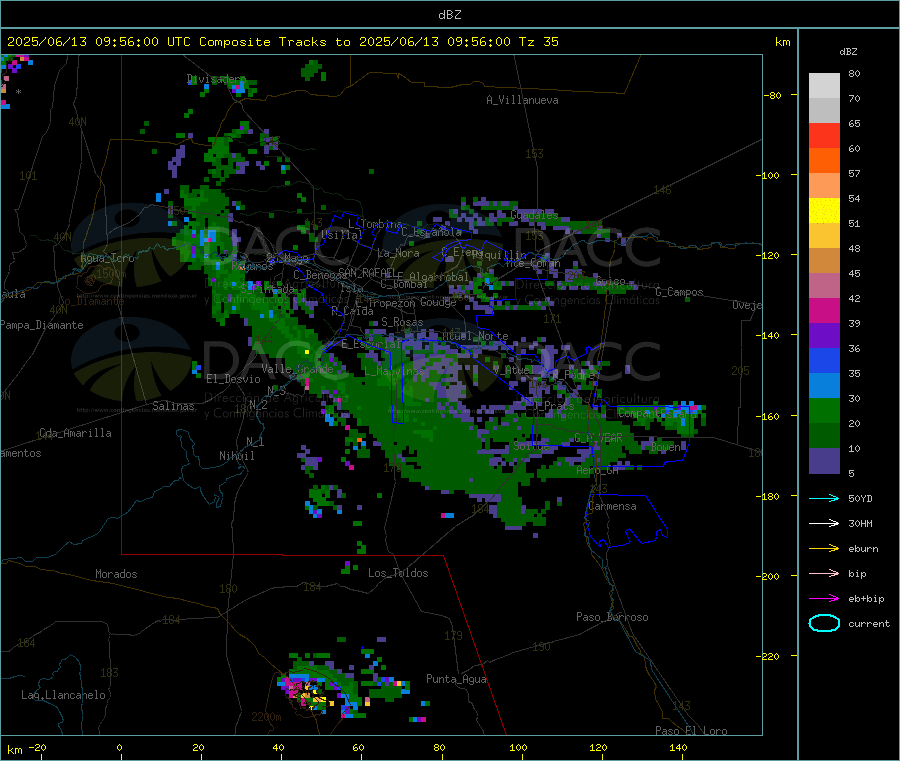Click the Los_Toldos map label
This screenshot has height=761, width=900.
(398, 573)
